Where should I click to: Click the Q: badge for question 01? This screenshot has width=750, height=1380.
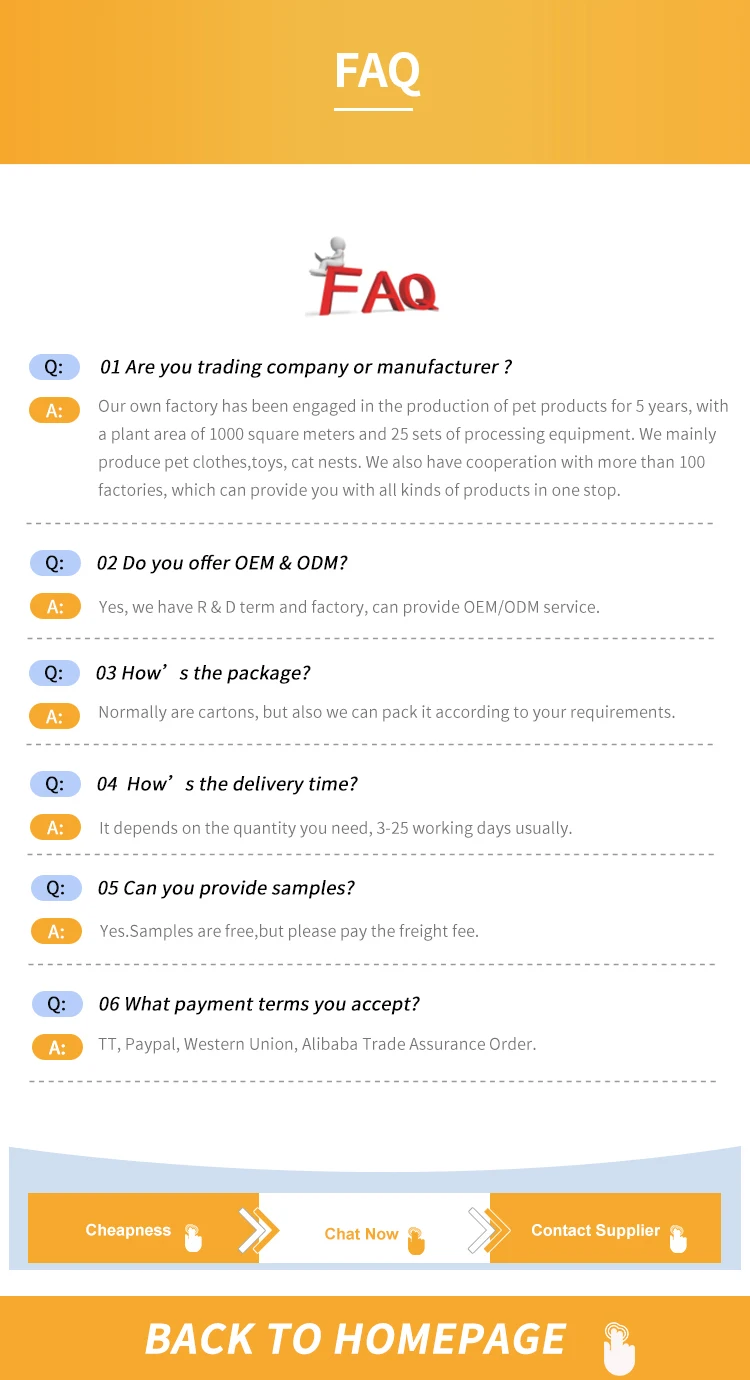[x=54, y=367]
